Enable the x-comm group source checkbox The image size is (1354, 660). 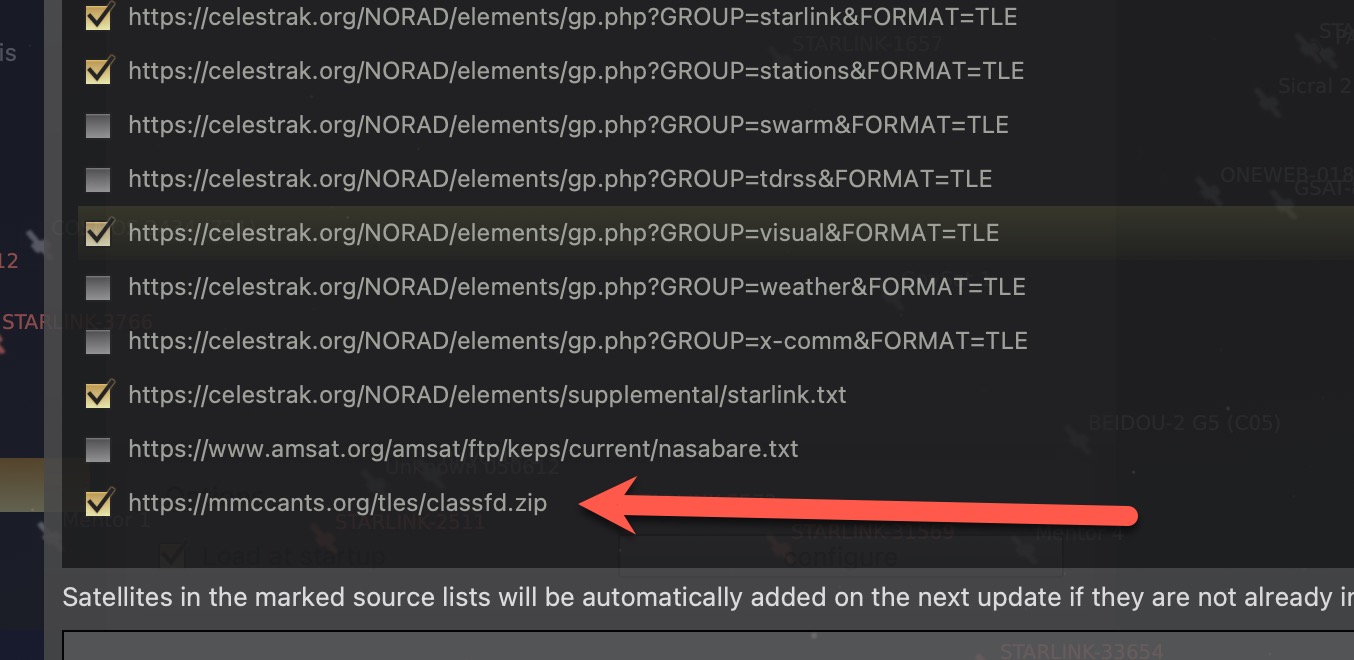(98, 342)
